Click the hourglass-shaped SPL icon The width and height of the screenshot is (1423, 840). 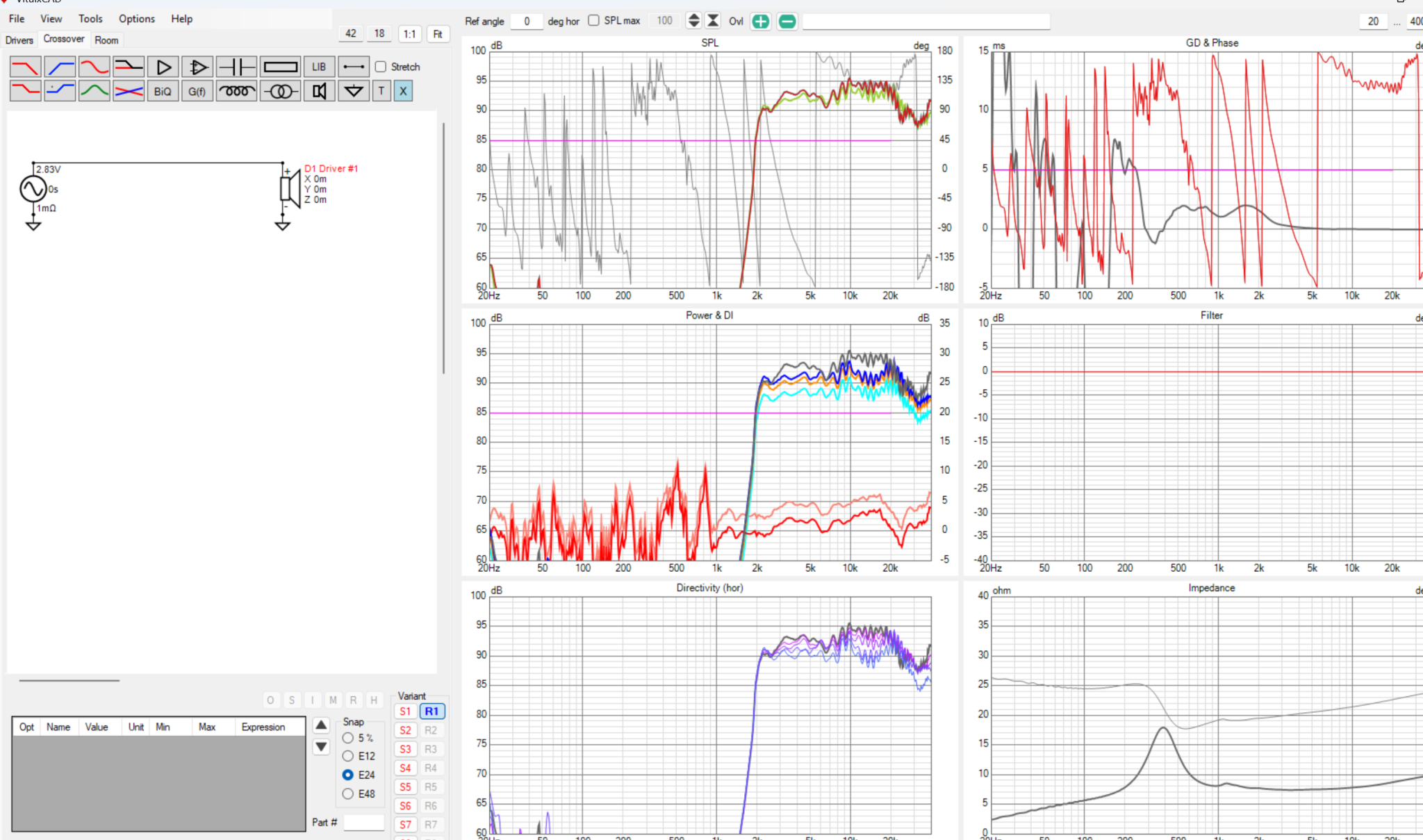(x=713, y=21)
